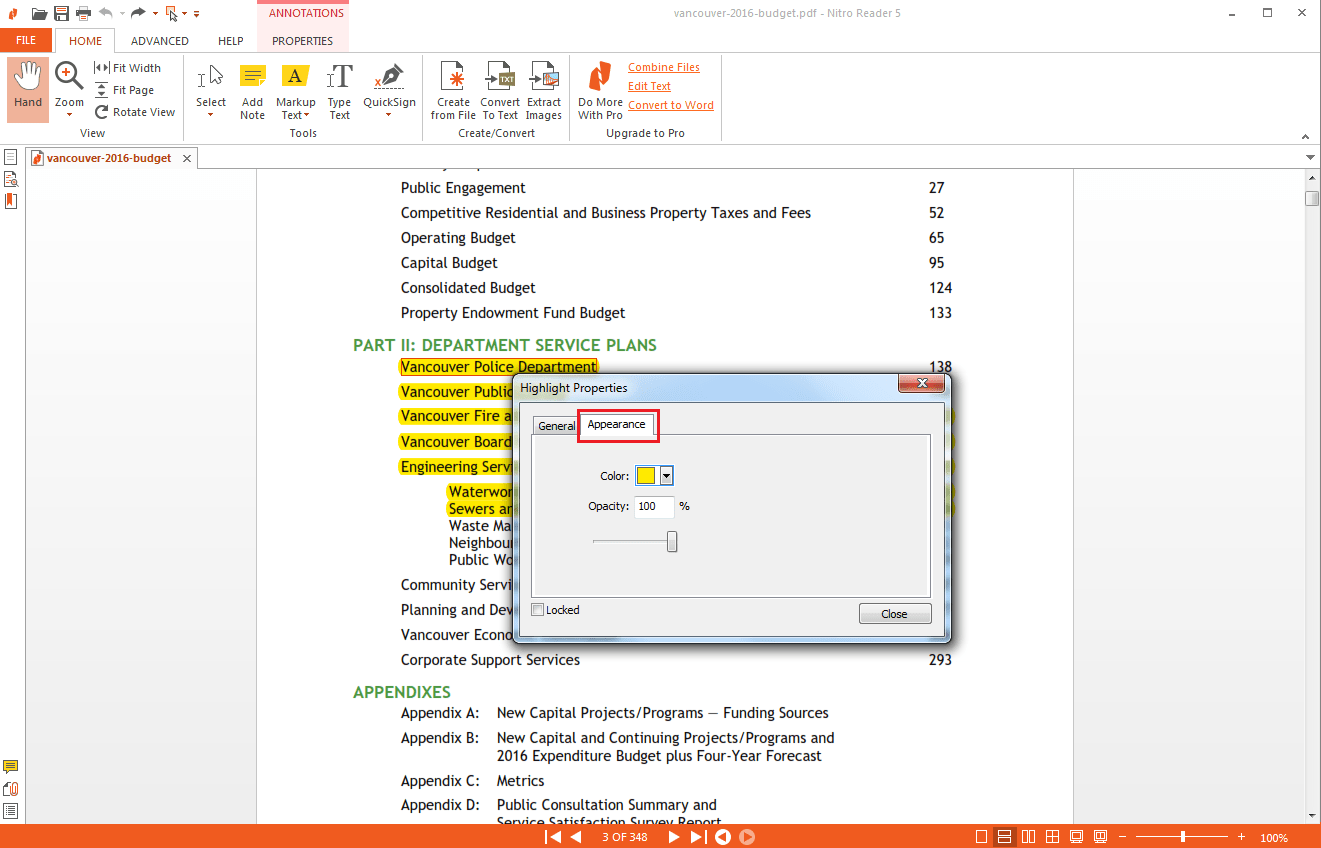
Task: Click the Convert to Word link
Action: click(x=671, y=105)
